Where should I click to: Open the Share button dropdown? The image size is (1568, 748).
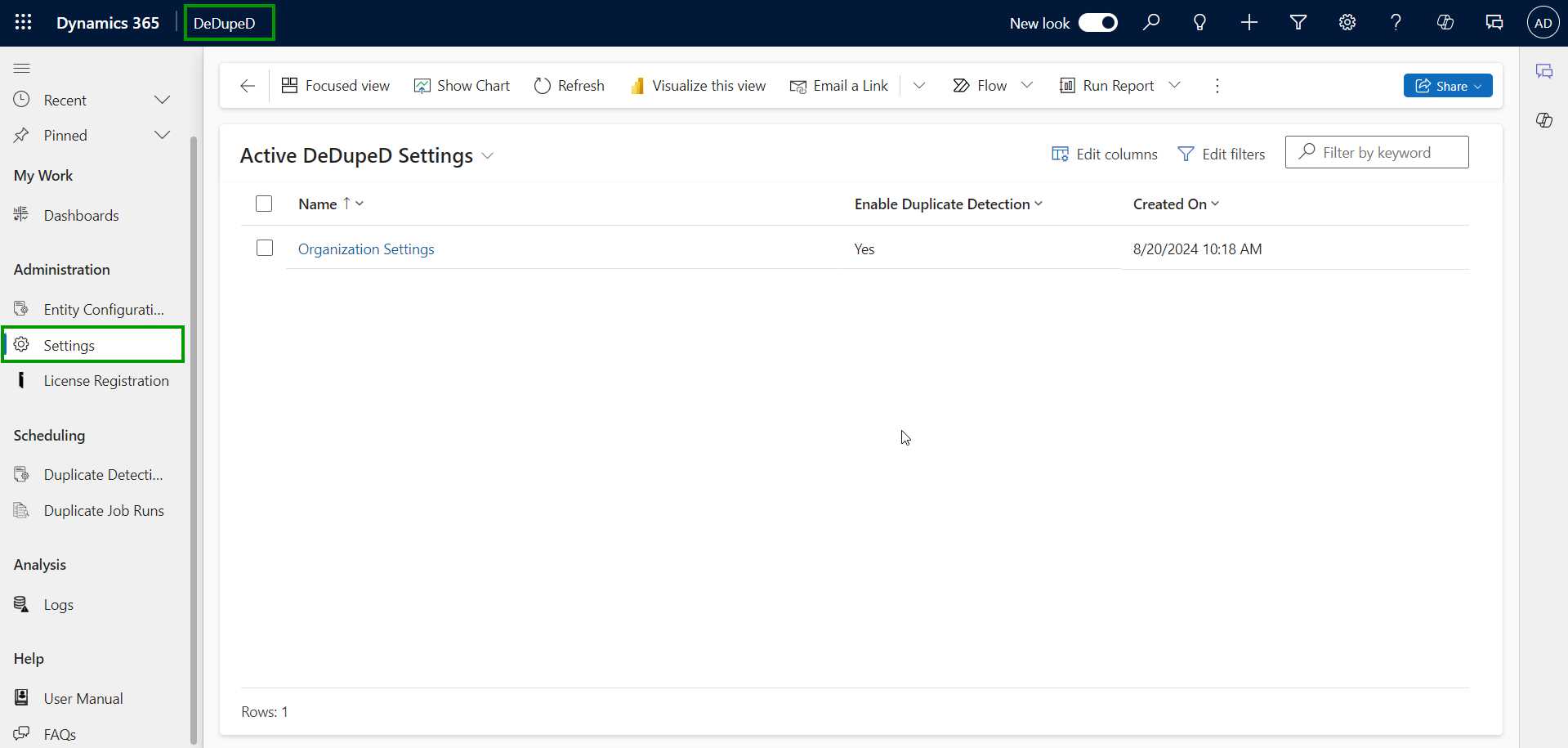1447,86
